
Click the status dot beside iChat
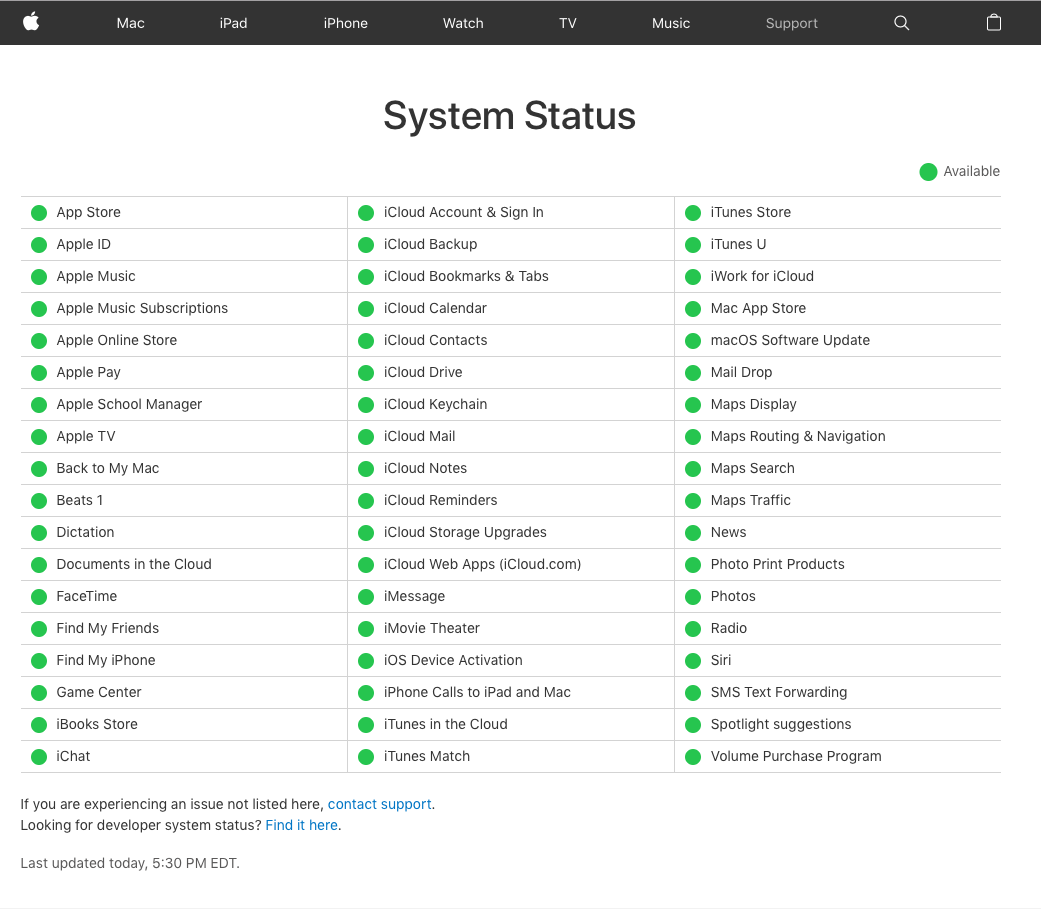(x=39, y=757)
